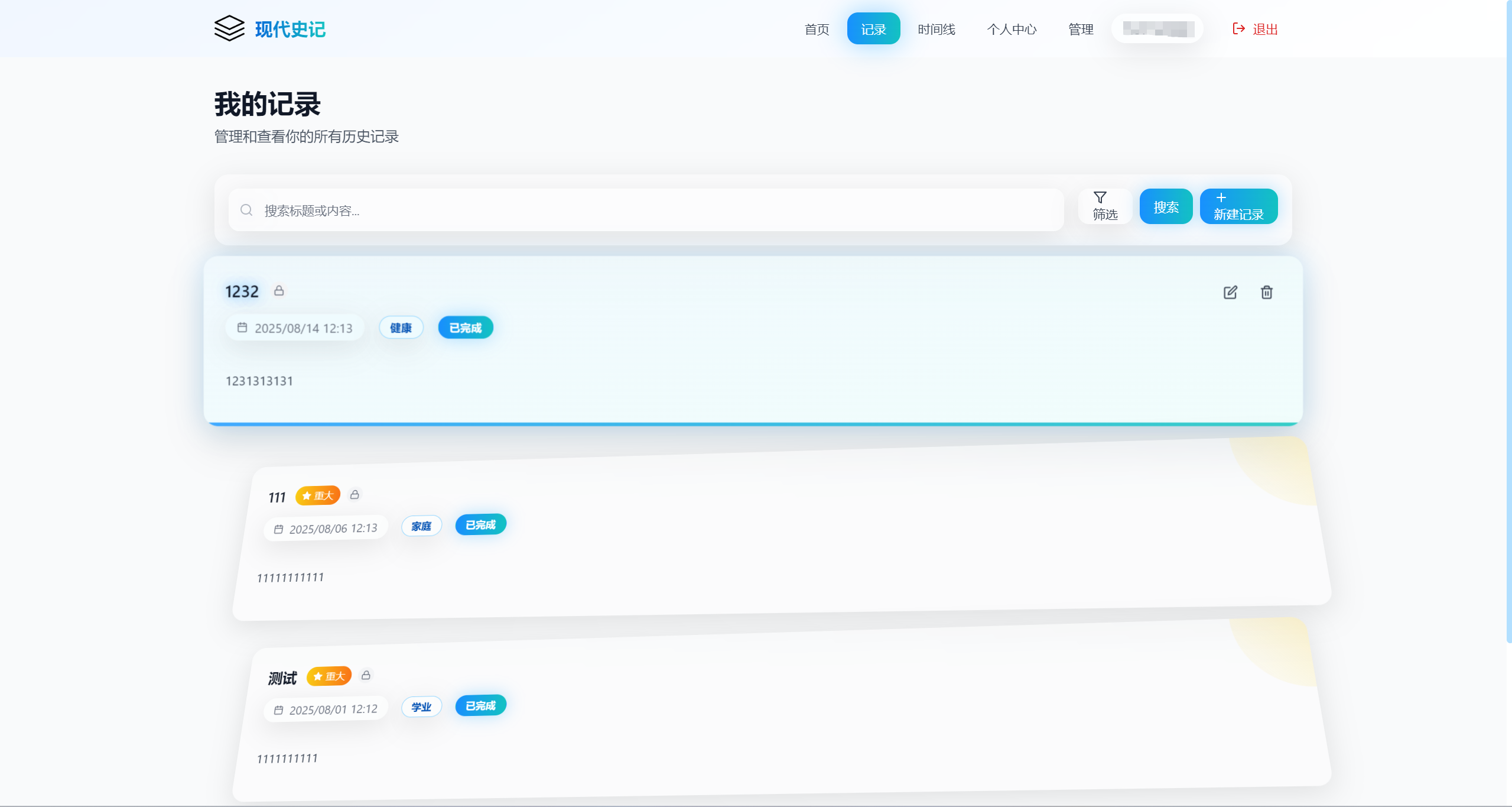
Task: Click the trash icon on record 1232
Action: point(1266,292)
